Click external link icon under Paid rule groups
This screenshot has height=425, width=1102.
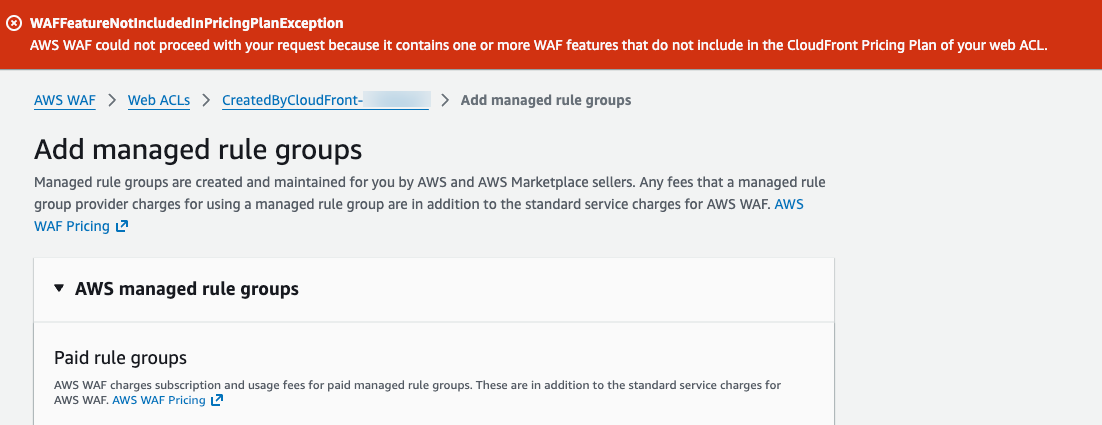pyautogui.click(x=217, y=400)
